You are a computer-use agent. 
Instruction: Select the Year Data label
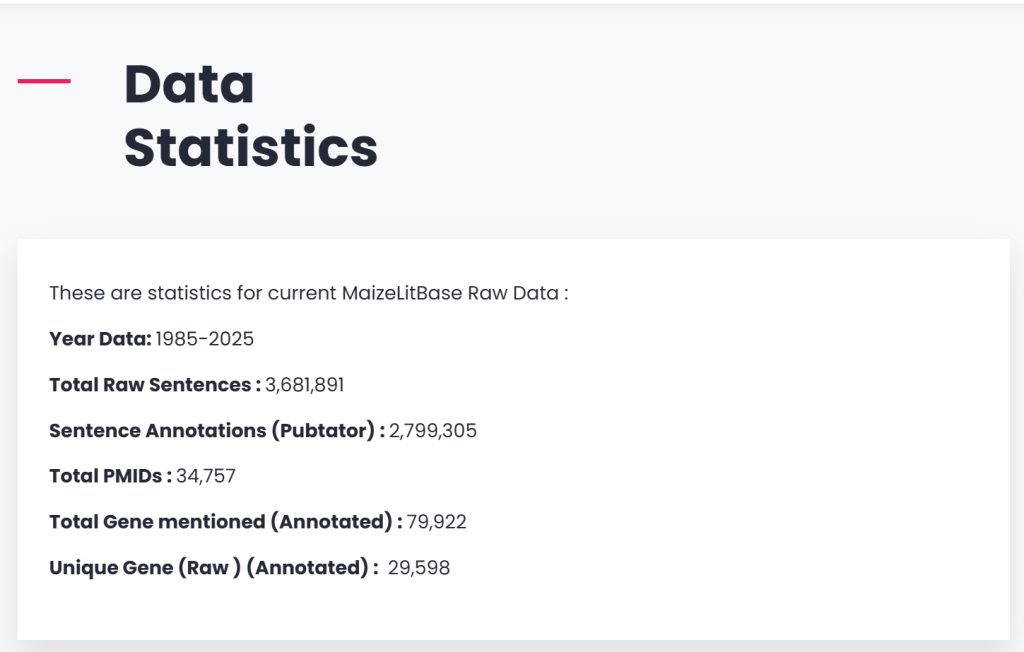[x=100, y=339]
